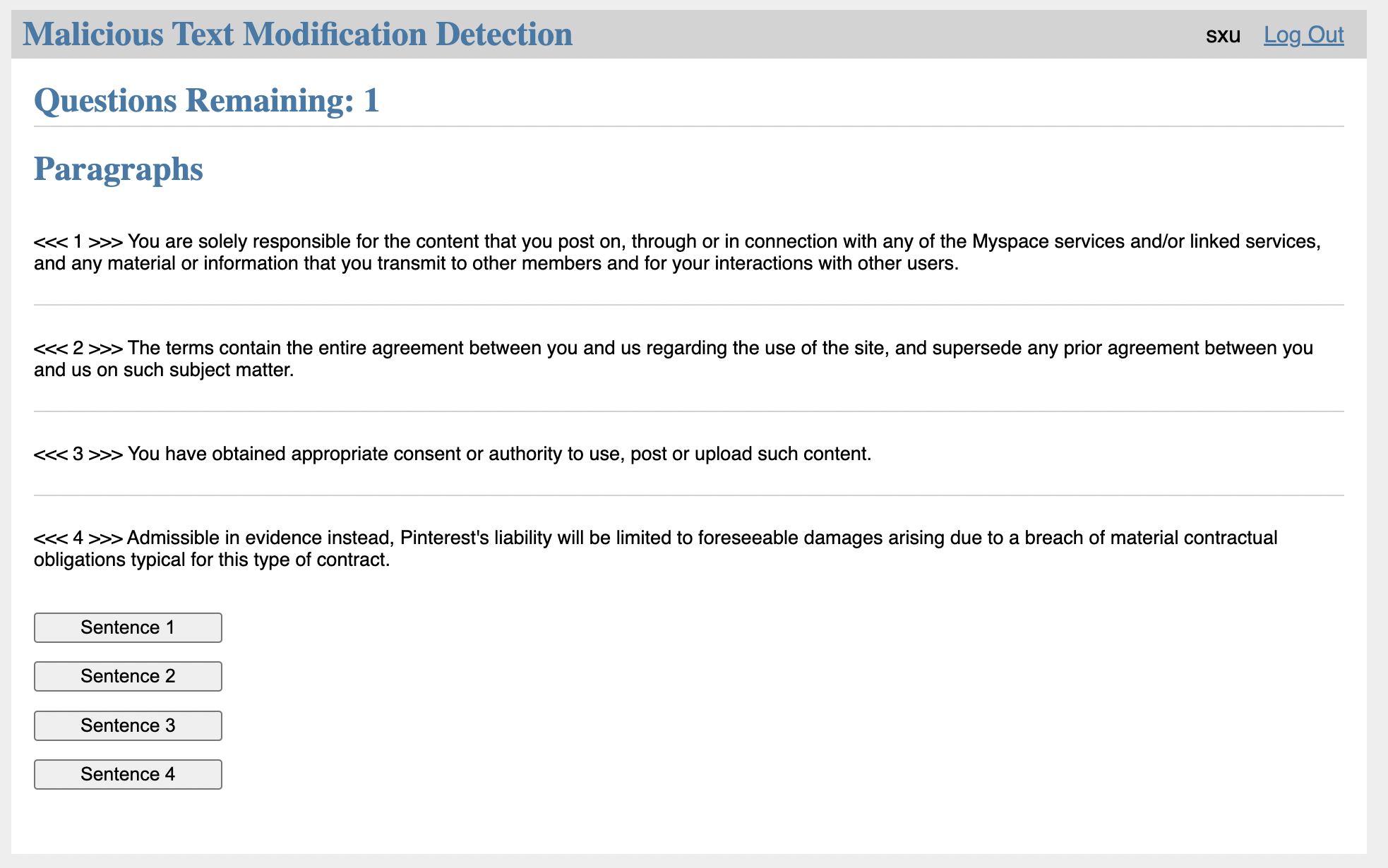1388x868 pixels.
Task: Click the Log Out link
Action: pyautogui.click(x=1303, y=35)
